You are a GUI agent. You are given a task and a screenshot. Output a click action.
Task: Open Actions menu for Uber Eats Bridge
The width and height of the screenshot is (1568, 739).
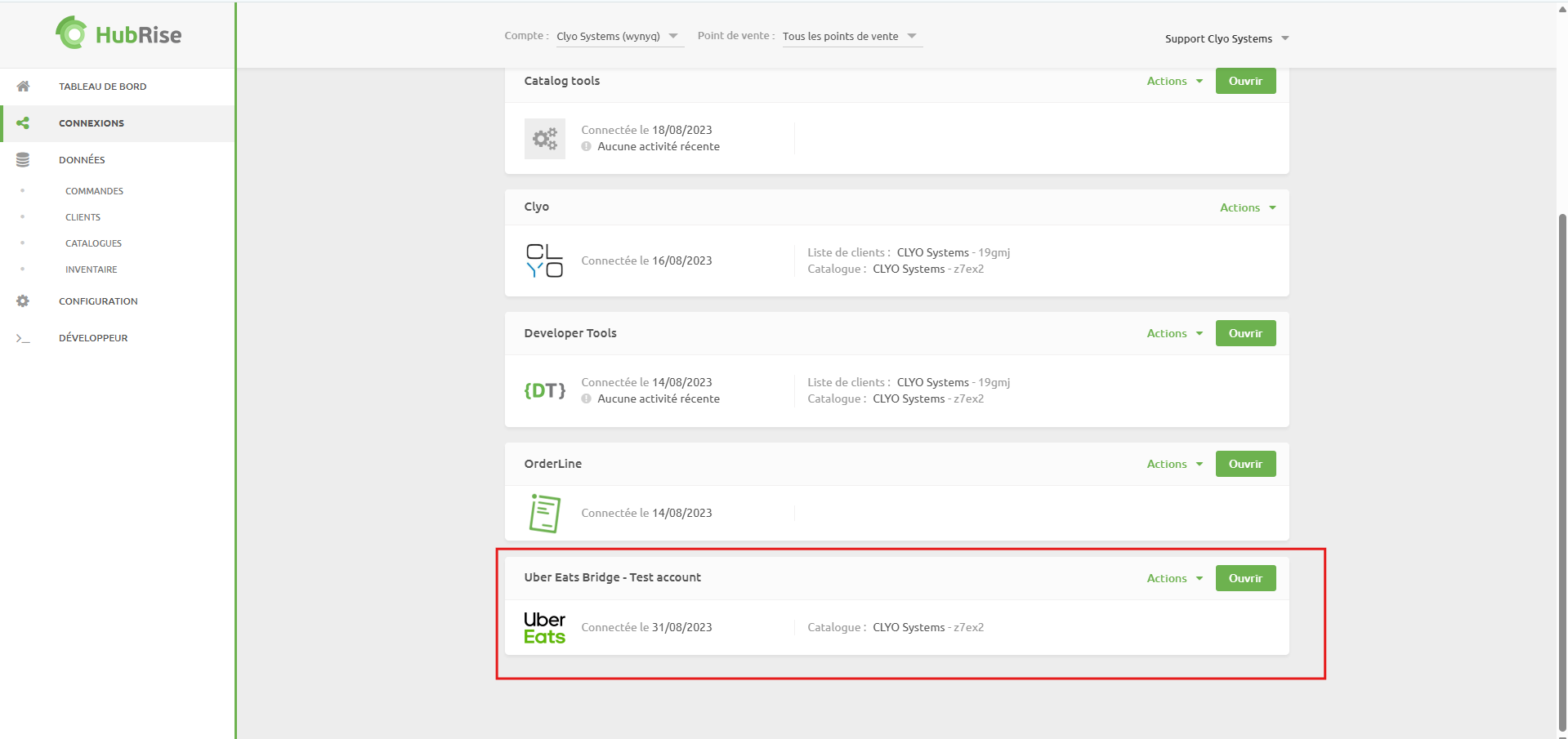pyautogui.click(x=1174, y=578)
